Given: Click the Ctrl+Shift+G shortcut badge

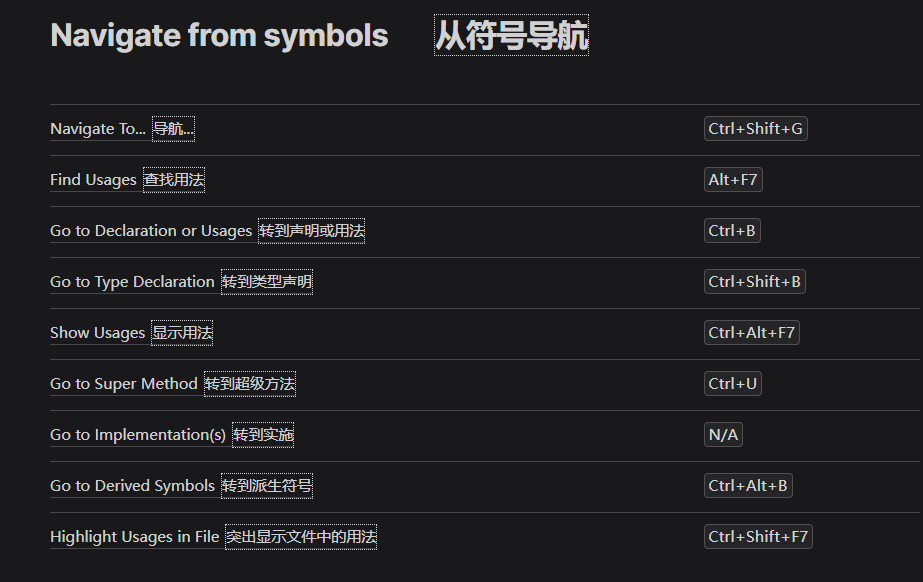Looking at the screenshot, I should pos(755,129).
